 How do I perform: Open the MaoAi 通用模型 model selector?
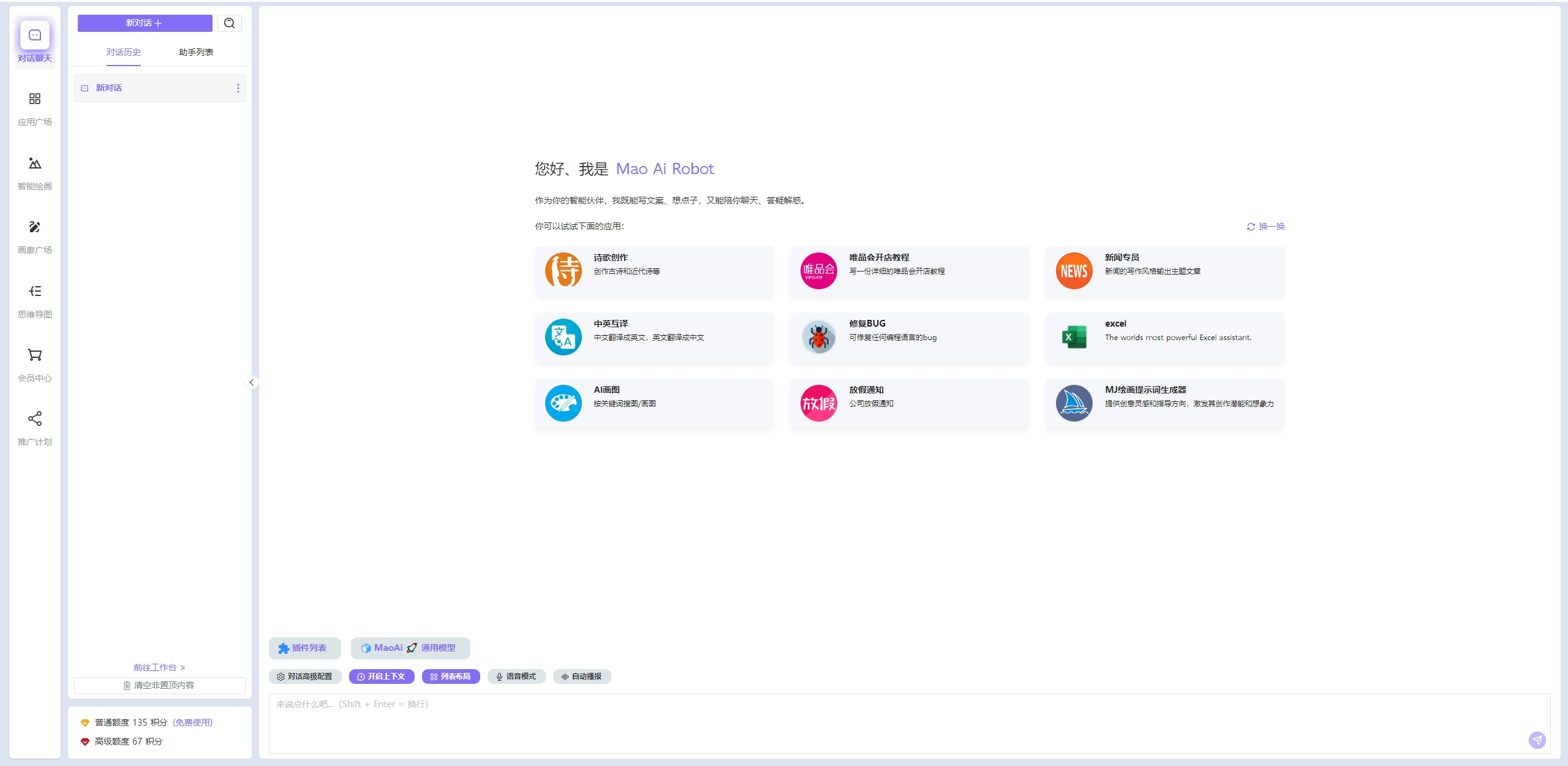(410, 648)
